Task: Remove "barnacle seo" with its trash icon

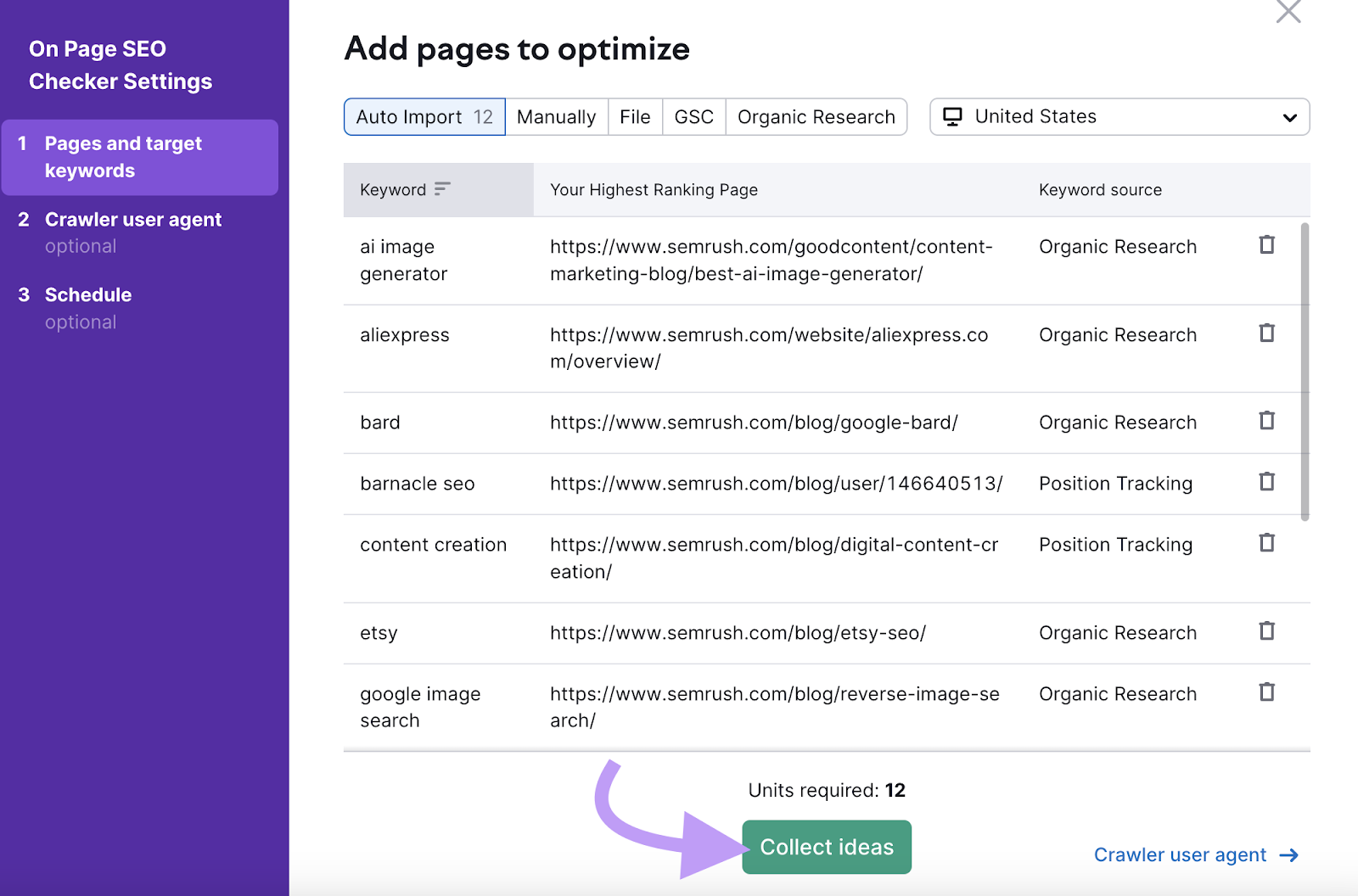Action: 1266,481
